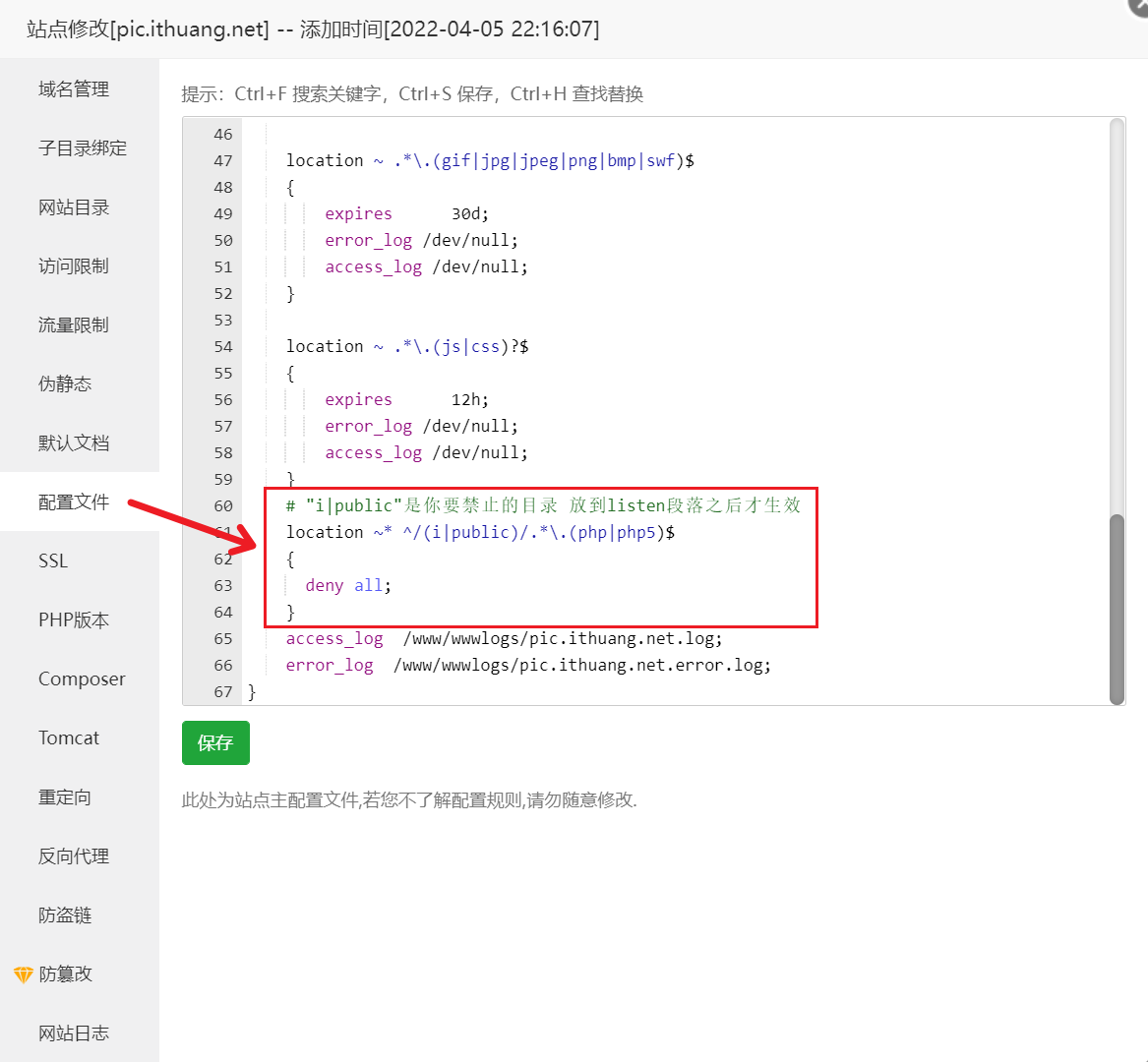Click the 'deny all;' line
This screenshot has height=1062, width=1148.
click(348, 585)
